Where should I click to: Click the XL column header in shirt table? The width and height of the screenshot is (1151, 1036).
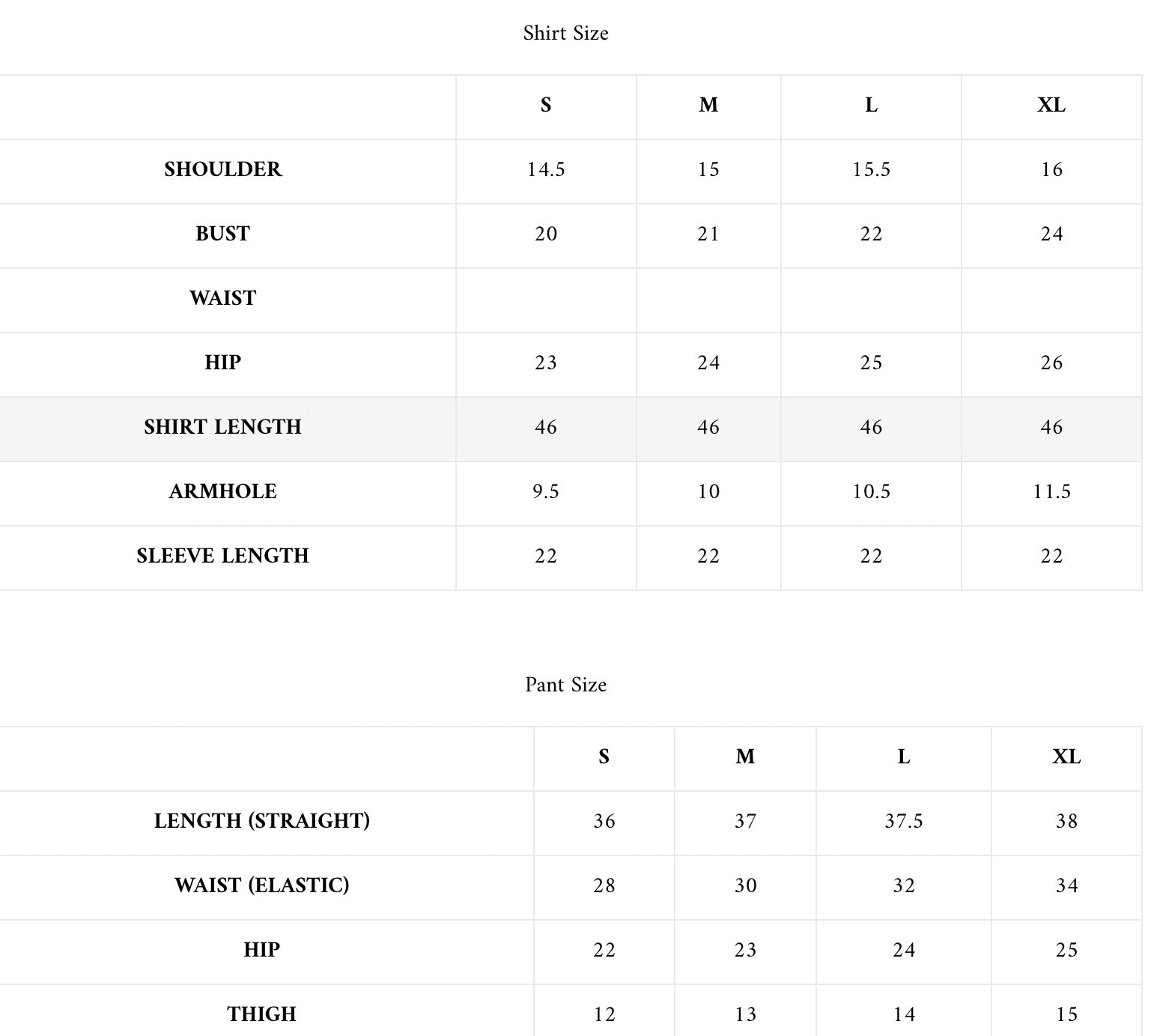1051,105
